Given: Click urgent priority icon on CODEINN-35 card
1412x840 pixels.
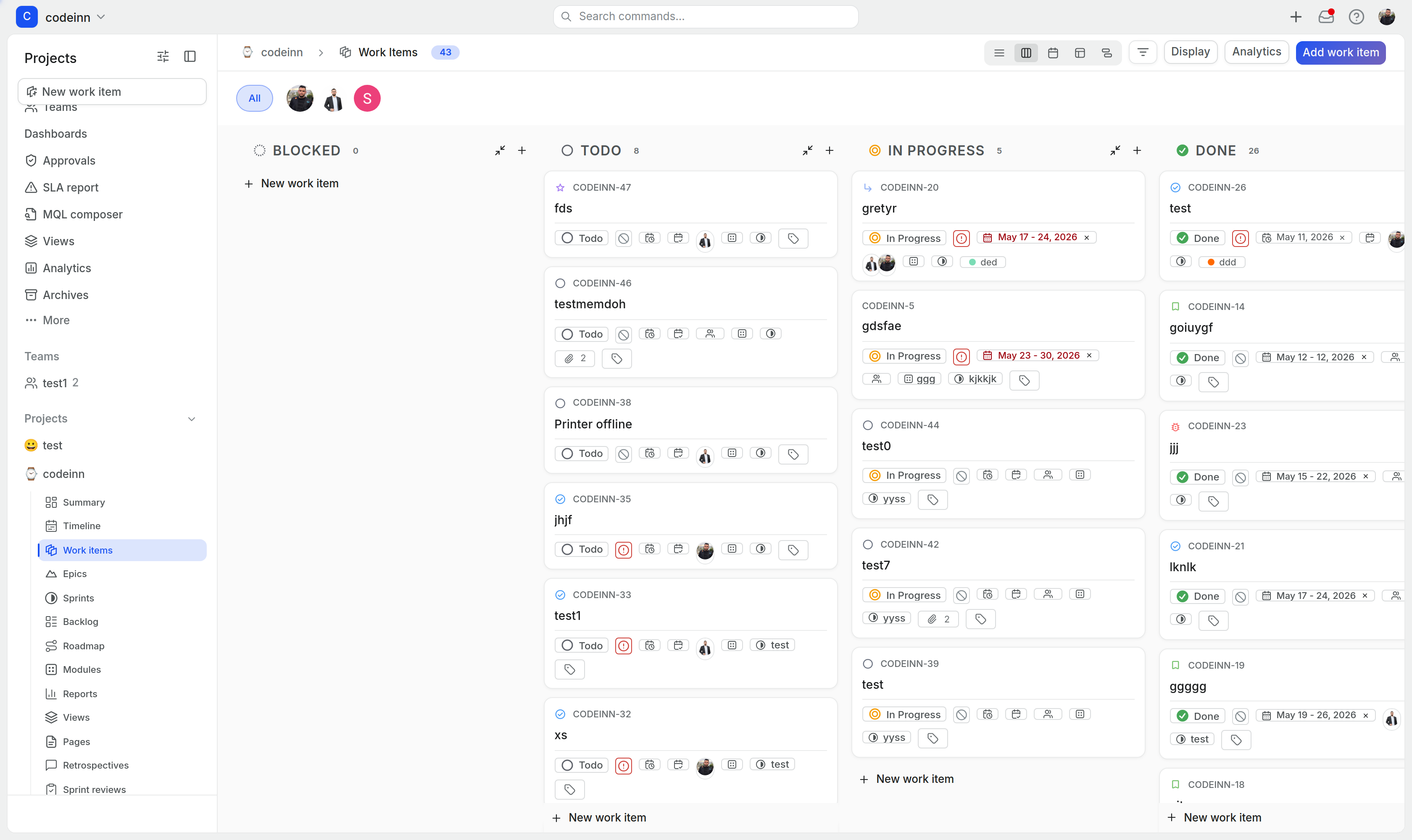Looking at the screenshot, I should (624, 550).
